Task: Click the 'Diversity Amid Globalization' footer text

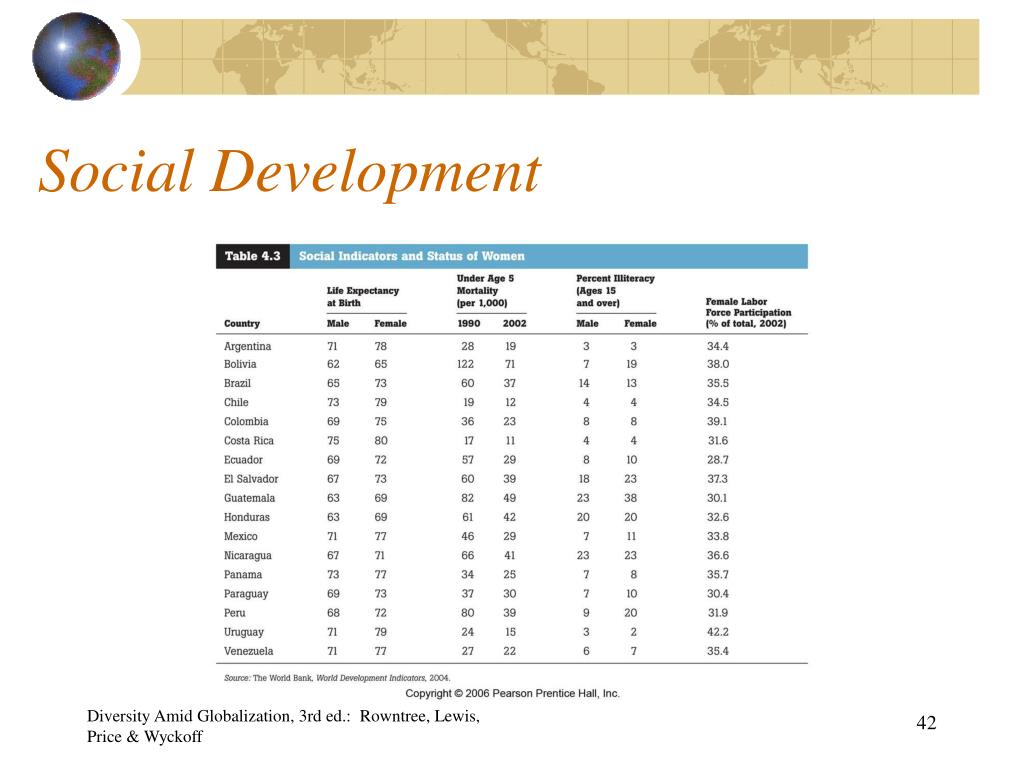Action: pos(283,726)
